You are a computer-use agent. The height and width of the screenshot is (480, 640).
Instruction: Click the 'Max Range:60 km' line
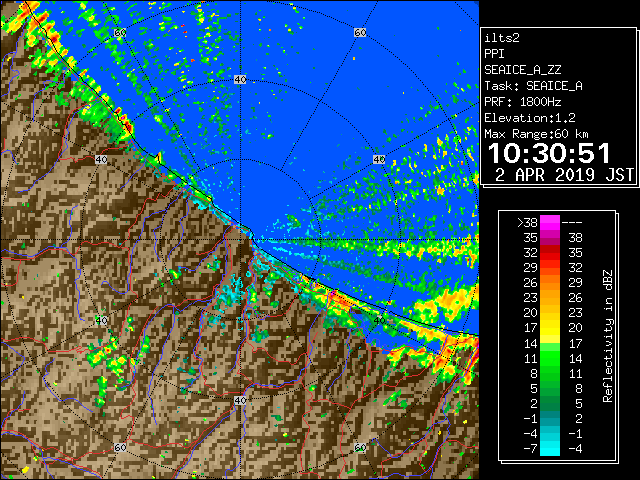tap(536, 134)
